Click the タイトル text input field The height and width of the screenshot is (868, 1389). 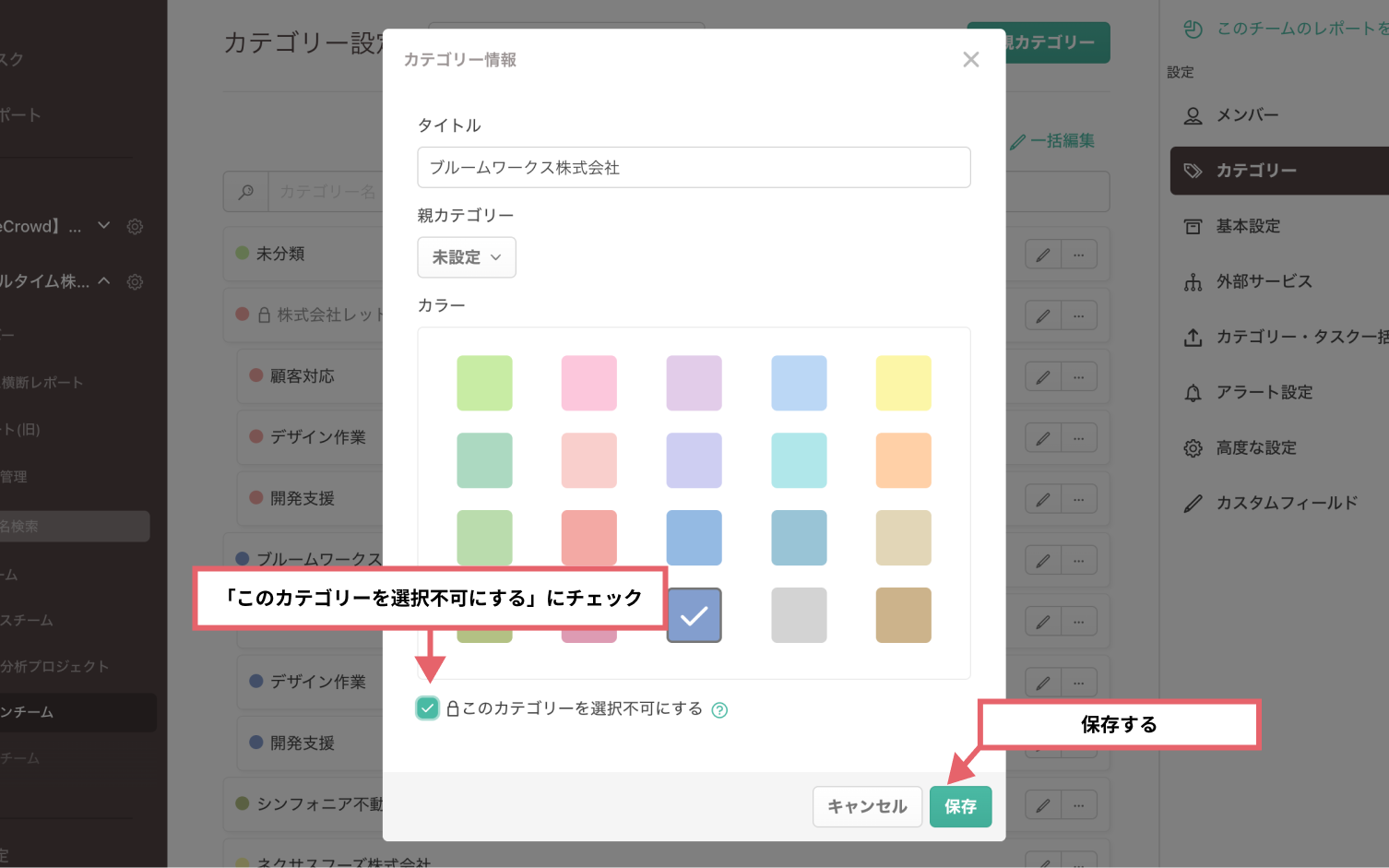[694, 168]
